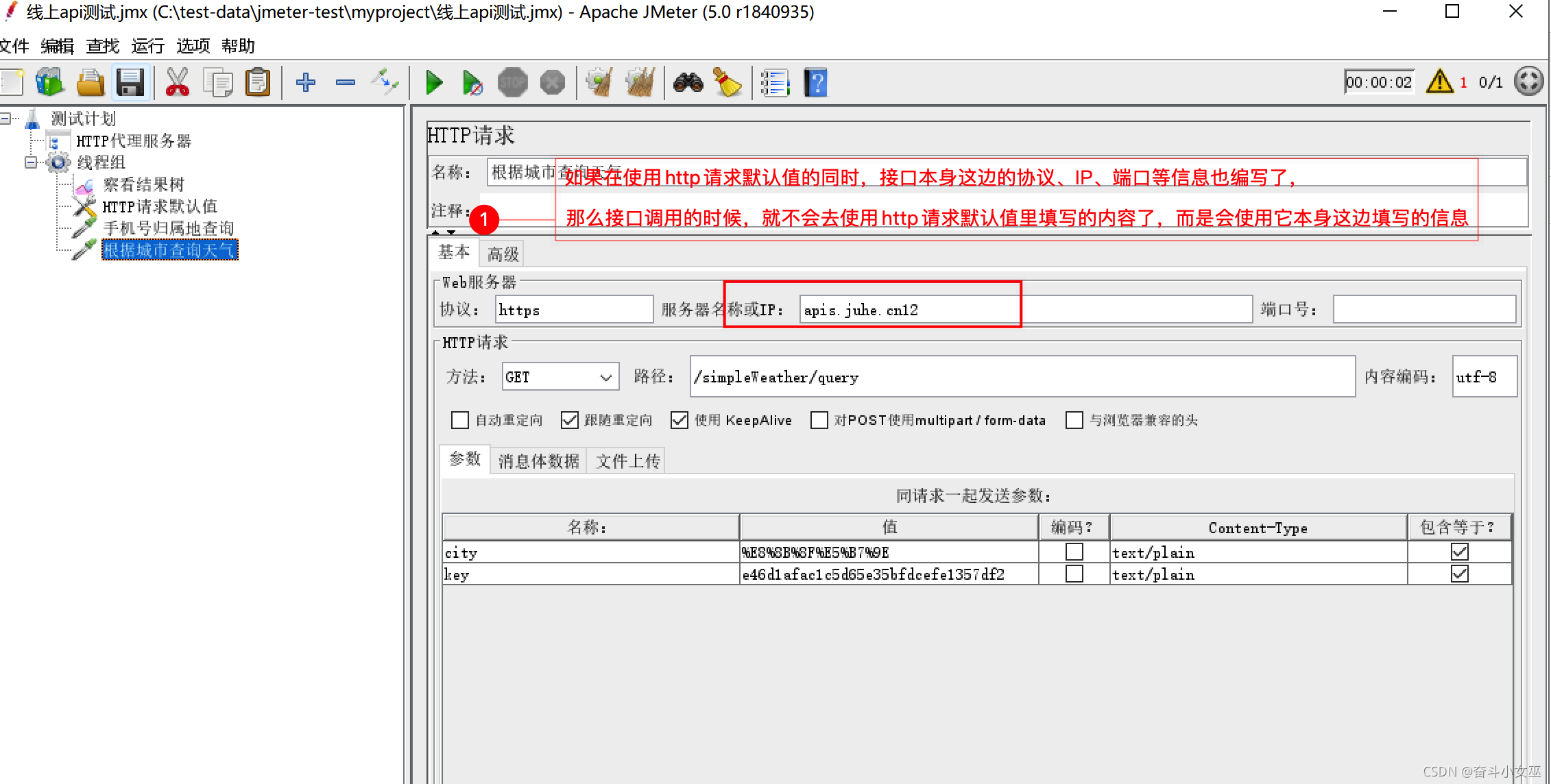
Task: Select 根据城市查询天气 in tree
Action: tap(169, 250)
